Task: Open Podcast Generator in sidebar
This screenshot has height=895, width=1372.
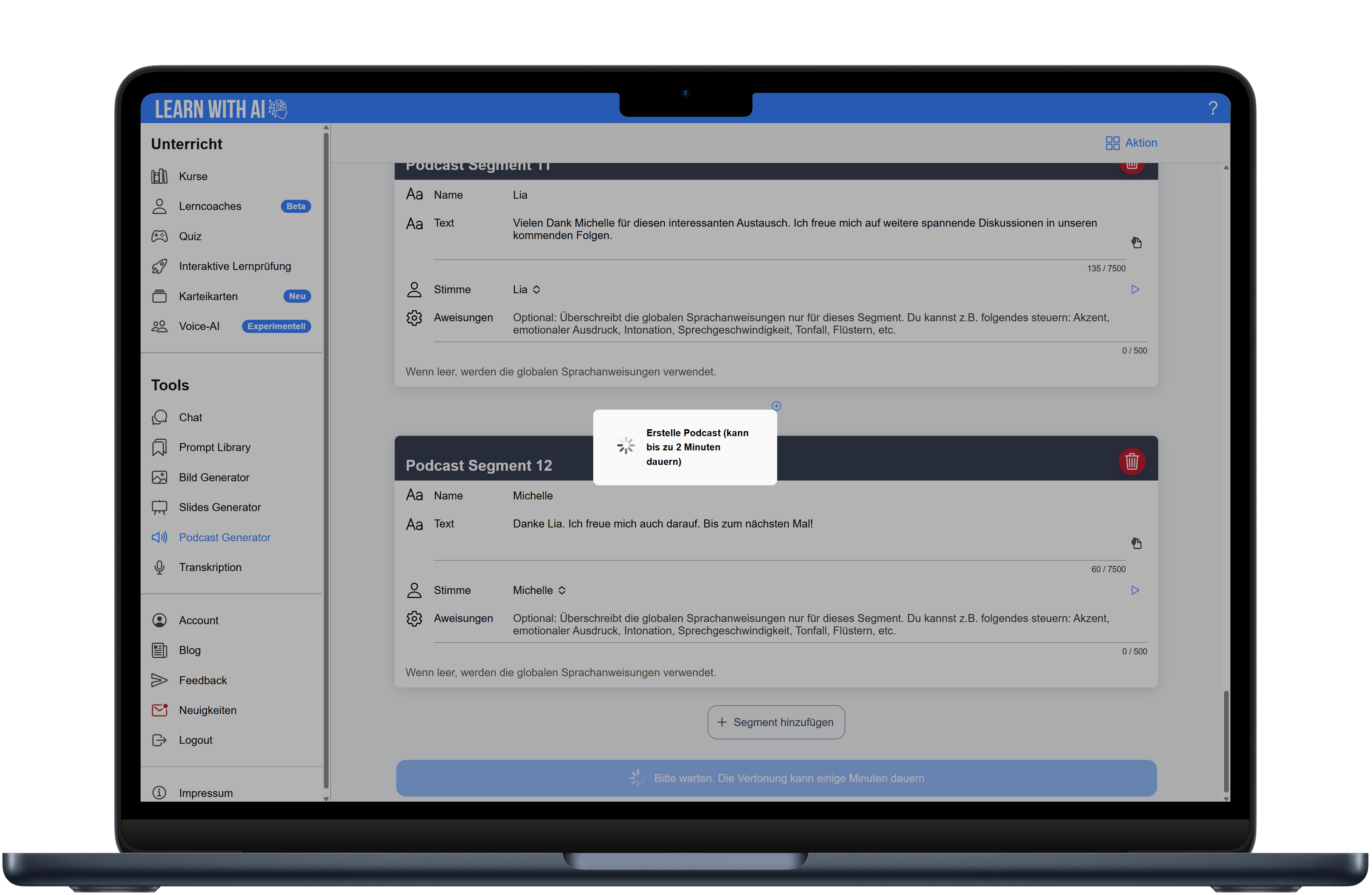Action: [x=224, y=537]
